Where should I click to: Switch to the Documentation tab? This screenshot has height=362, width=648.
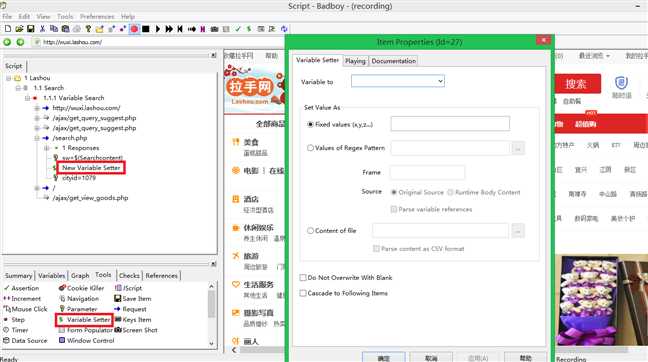(394, 61)
